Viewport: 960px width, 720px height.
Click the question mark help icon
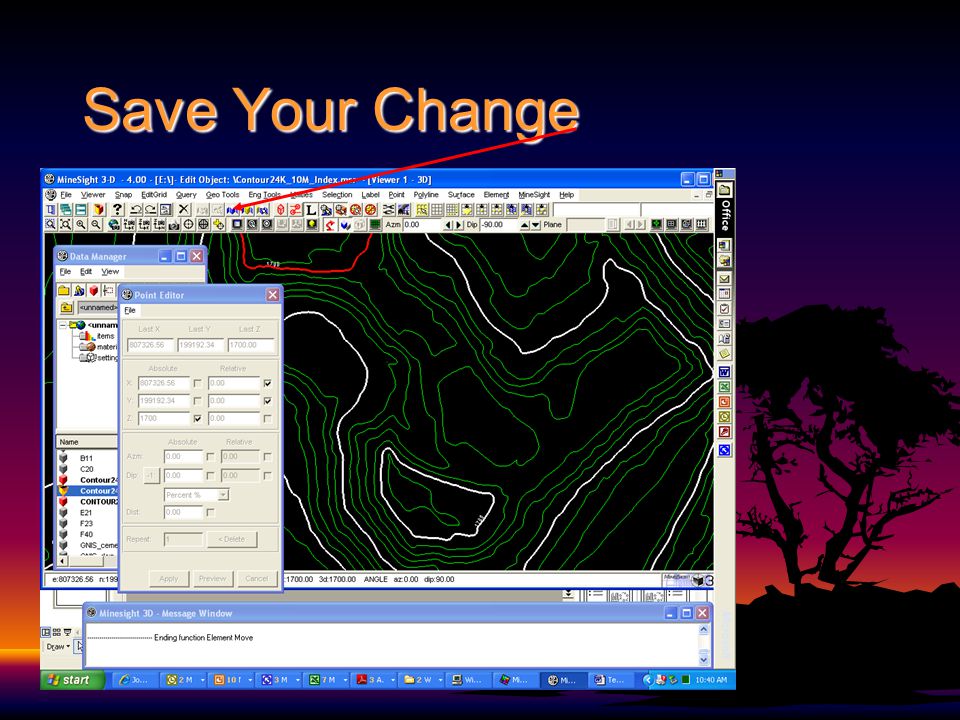point(117,209)
